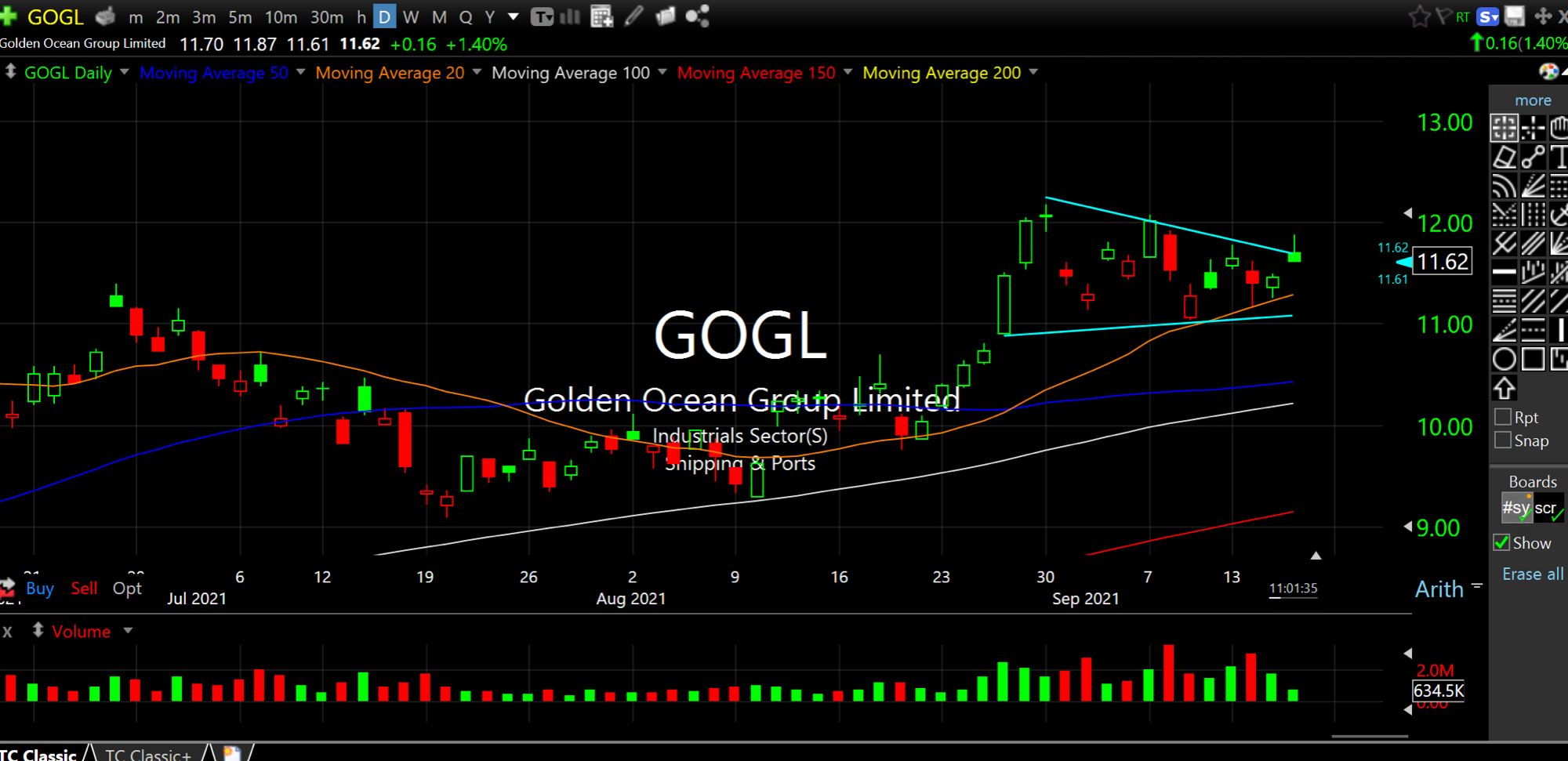Image resolution: width=1568 pixels, height=761 pixels.
Task: Click the Opt options button
Action: [127, 589]
